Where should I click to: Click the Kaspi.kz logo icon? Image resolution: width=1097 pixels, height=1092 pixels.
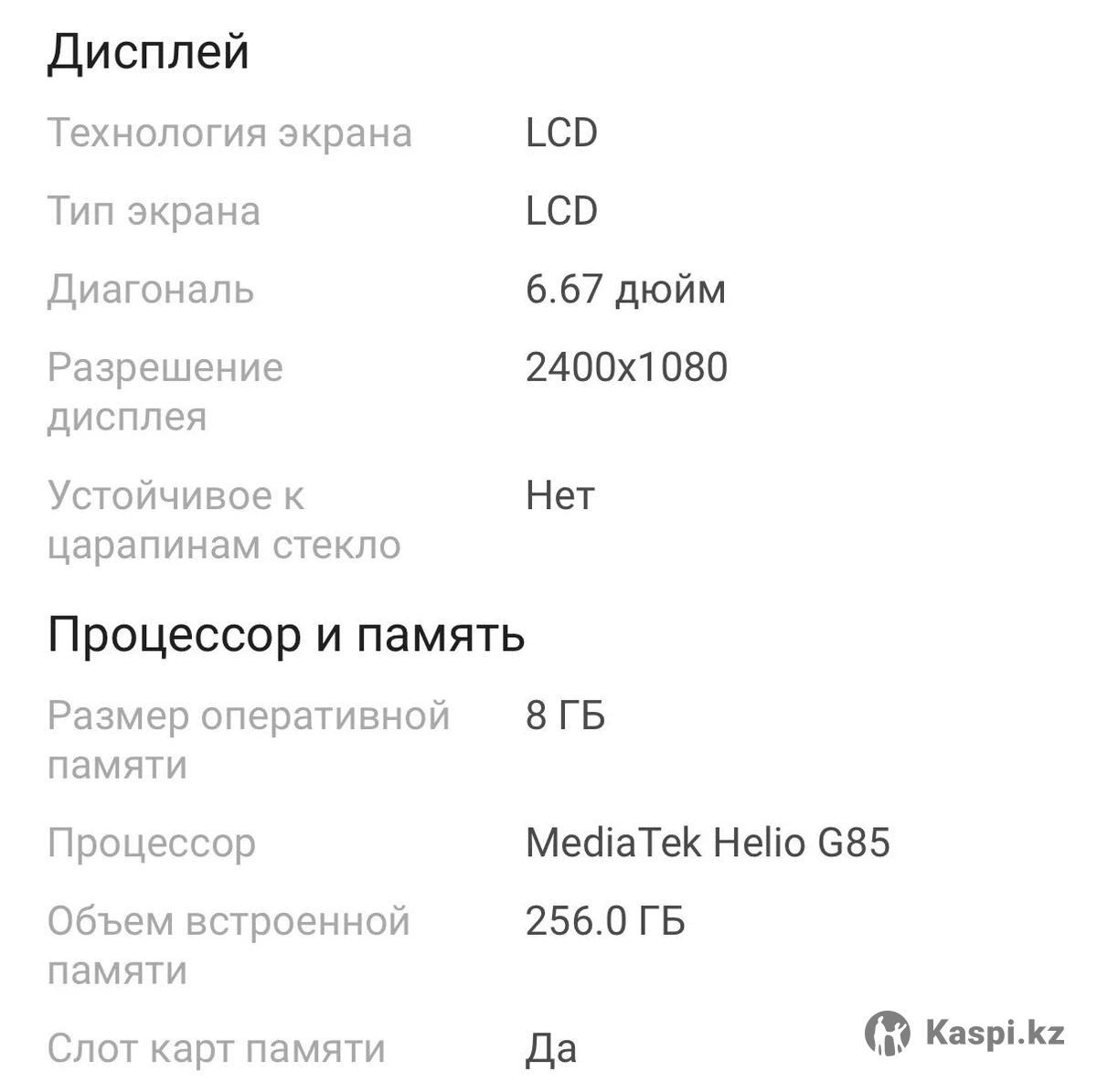click(887, 1034)
